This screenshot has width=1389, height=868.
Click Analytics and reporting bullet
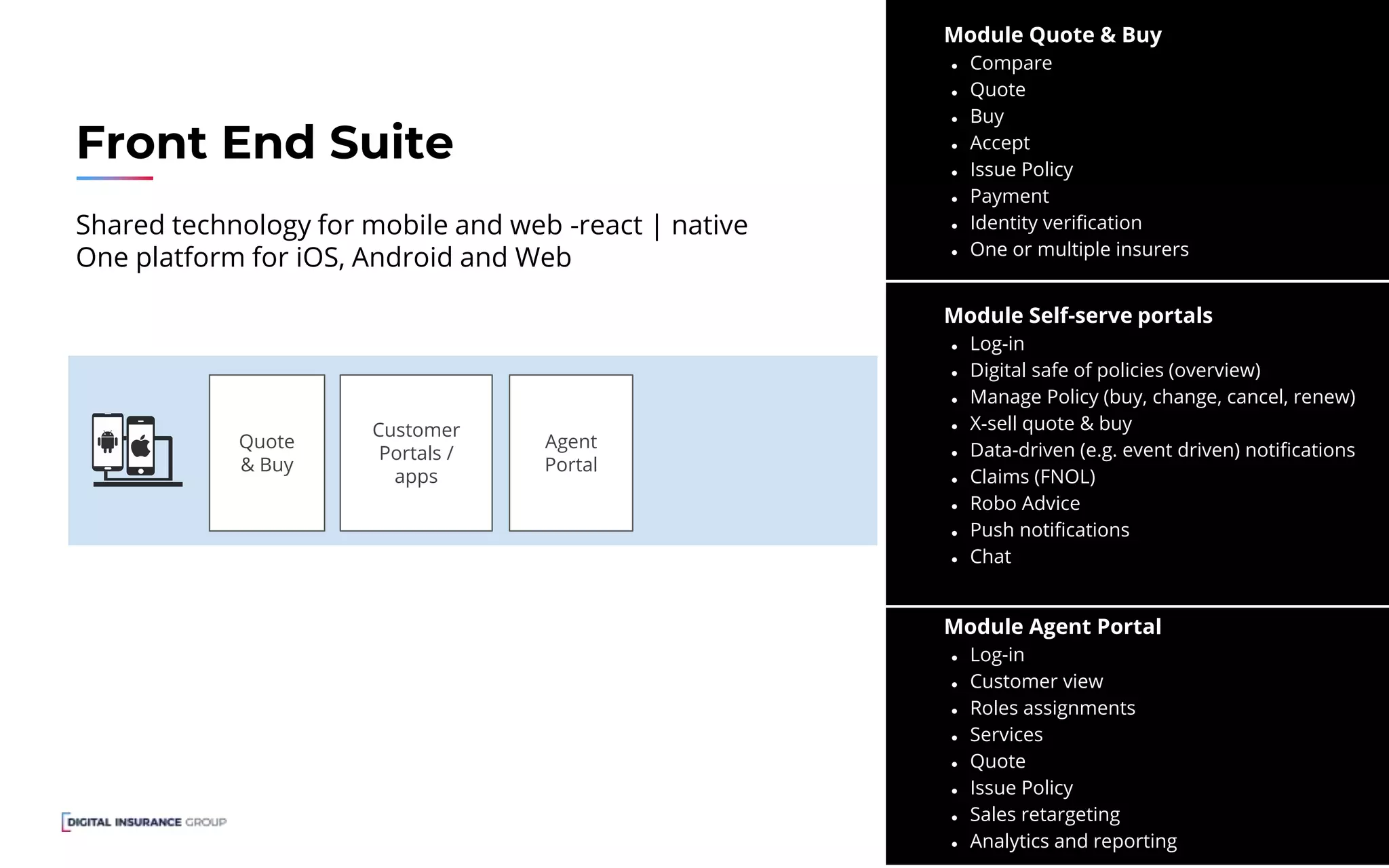(x=1073, y=841)
